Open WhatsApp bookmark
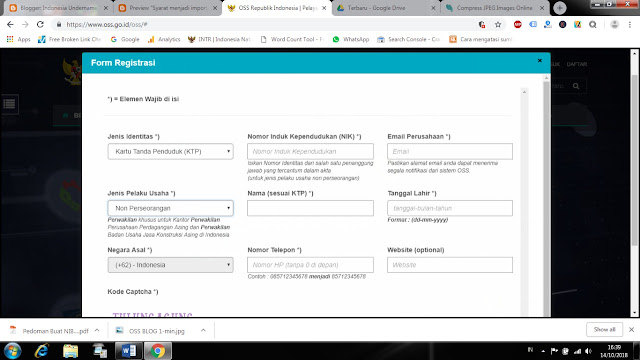640x360 pixels. pyautogui.click(x=351, y=39)
